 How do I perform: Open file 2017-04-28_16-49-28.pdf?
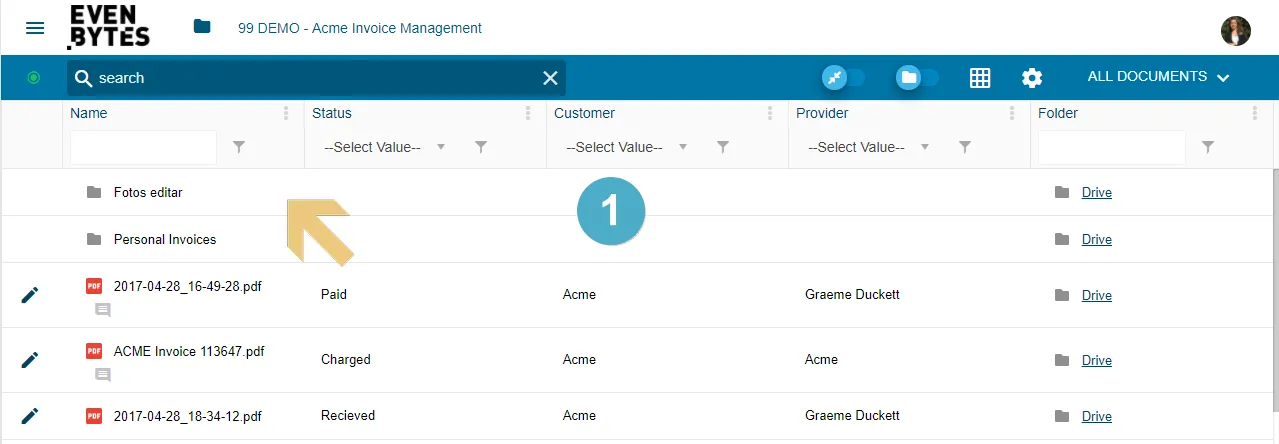point(188,286)
